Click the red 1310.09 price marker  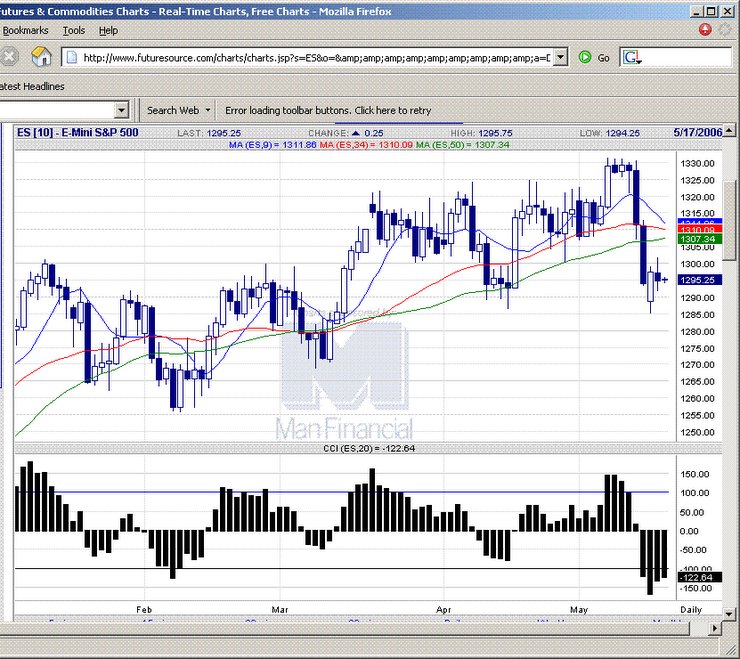tap(699, 230)
